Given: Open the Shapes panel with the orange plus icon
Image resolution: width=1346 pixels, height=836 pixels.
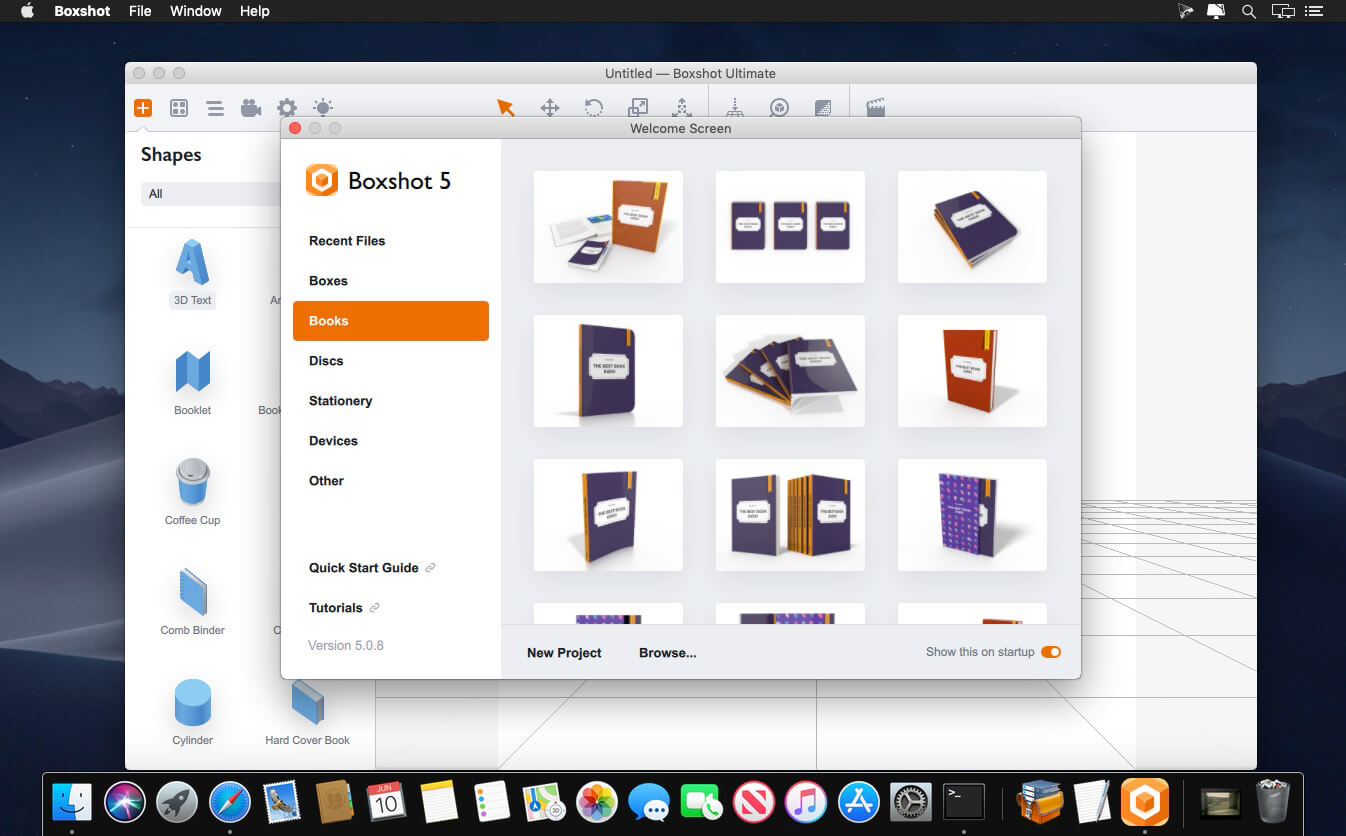Looking at the screenshot, I should click(143, 108).
